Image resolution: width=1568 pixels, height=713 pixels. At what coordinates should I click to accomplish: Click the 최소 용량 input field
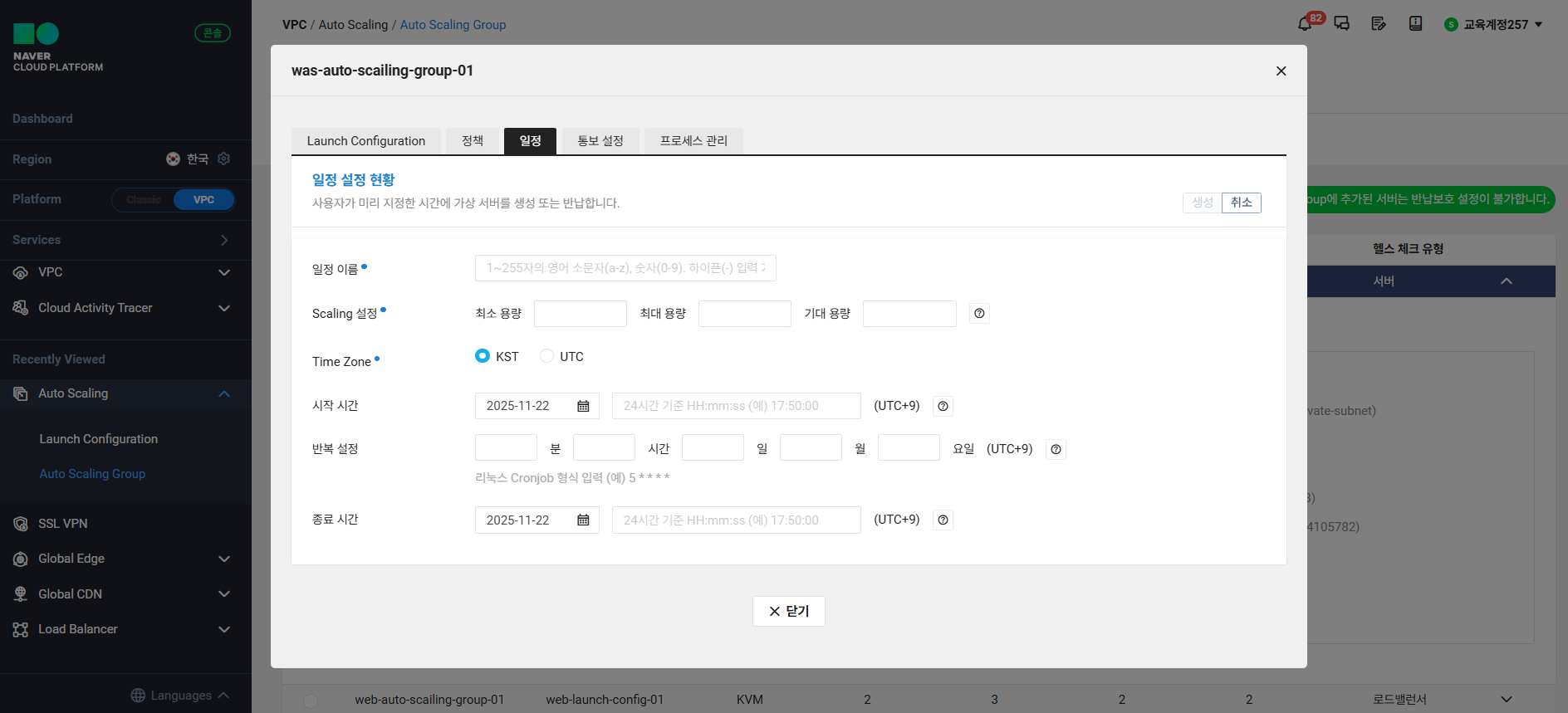[x=581, y=314]
